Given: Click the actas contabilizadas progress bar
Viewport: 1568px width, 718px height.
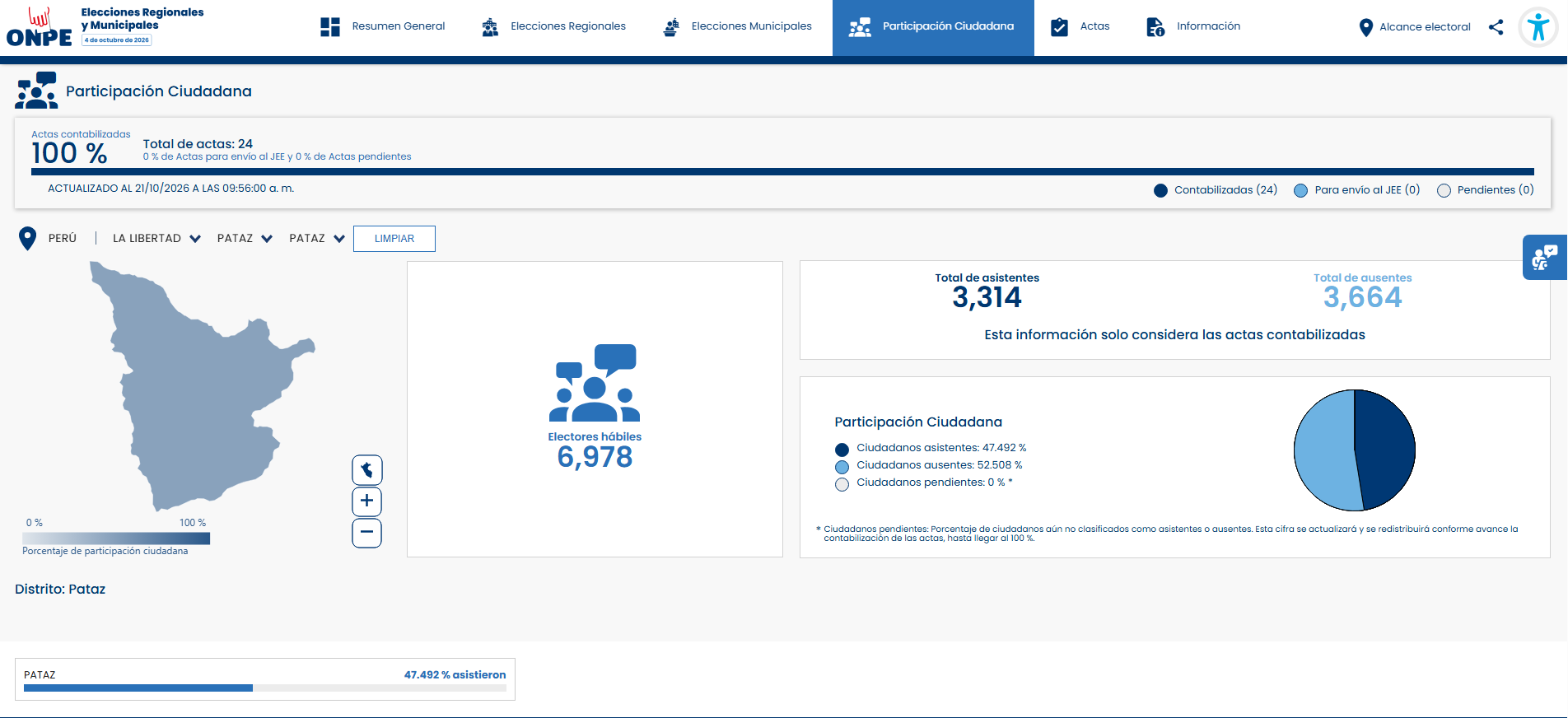Looking at the screenshot, I should [x=782, y=171].
